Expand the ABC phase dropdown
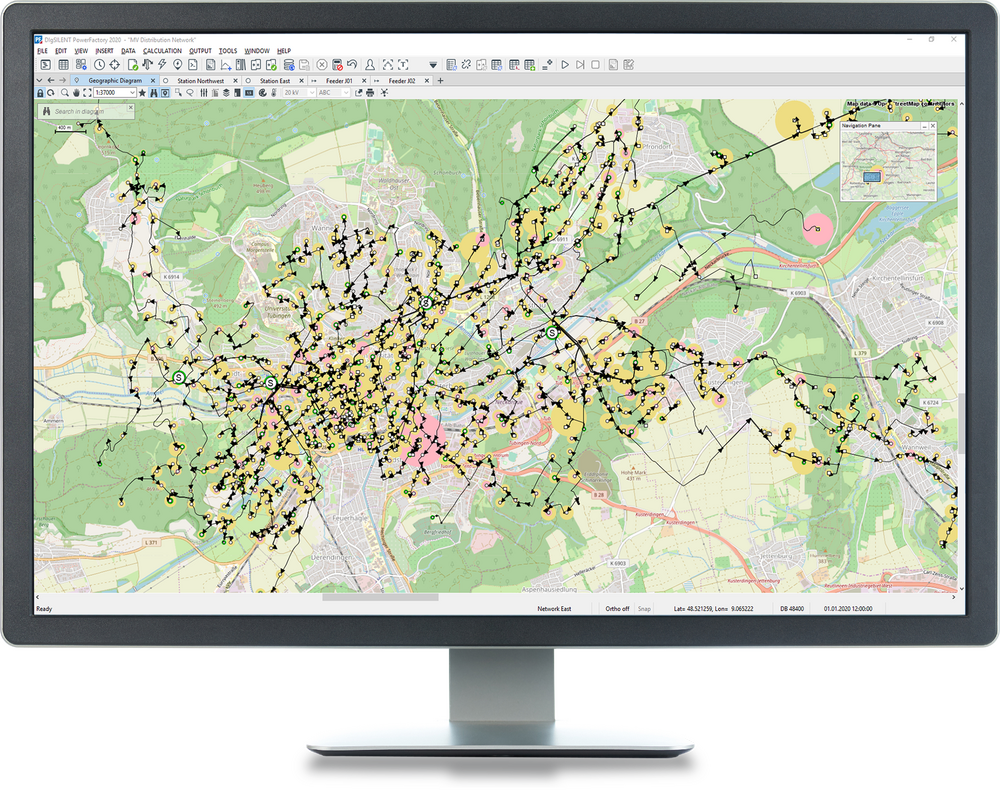 345,93
